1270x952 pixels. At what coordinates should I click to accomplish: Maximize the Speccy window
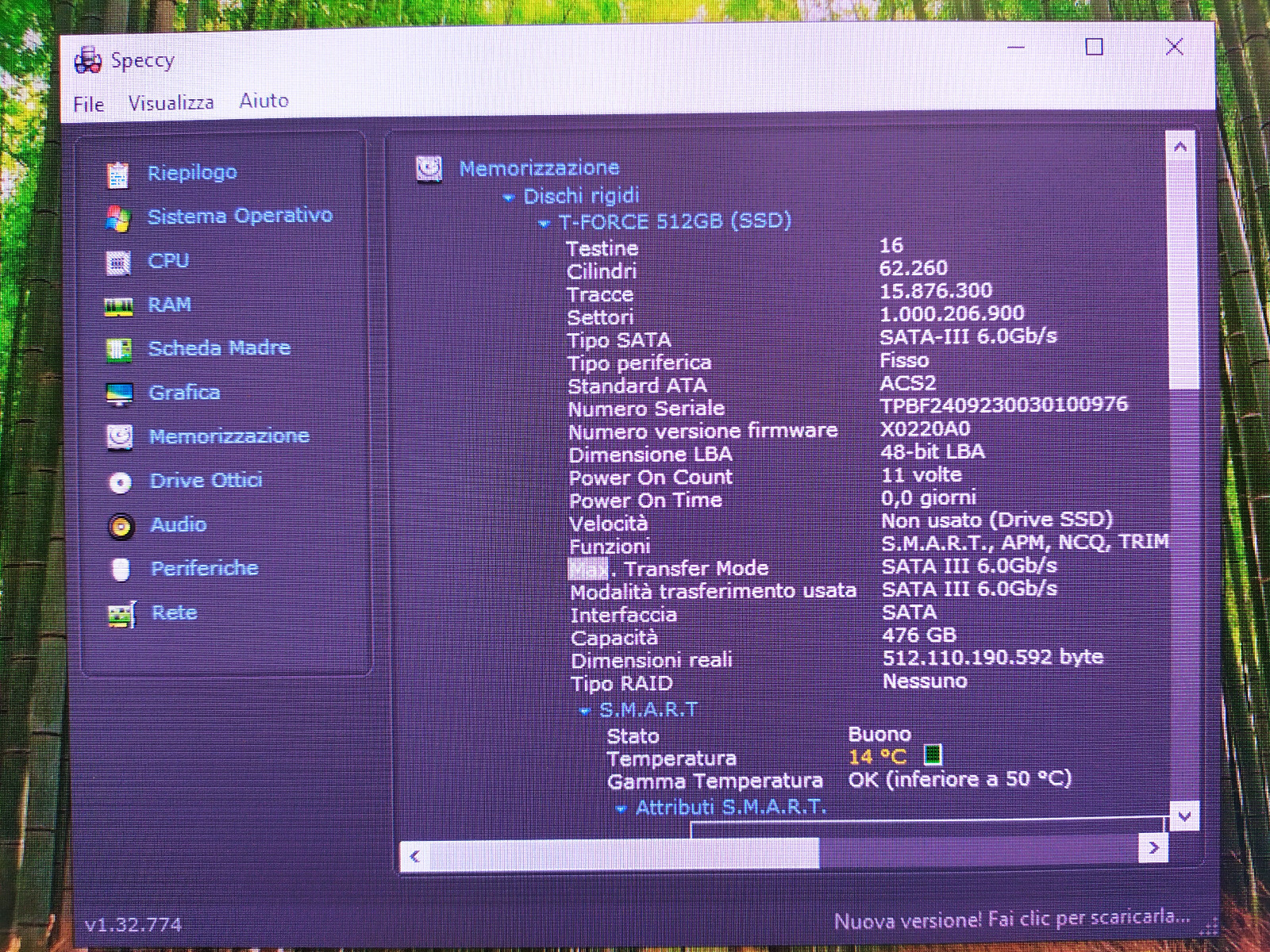pos(1095,47)
